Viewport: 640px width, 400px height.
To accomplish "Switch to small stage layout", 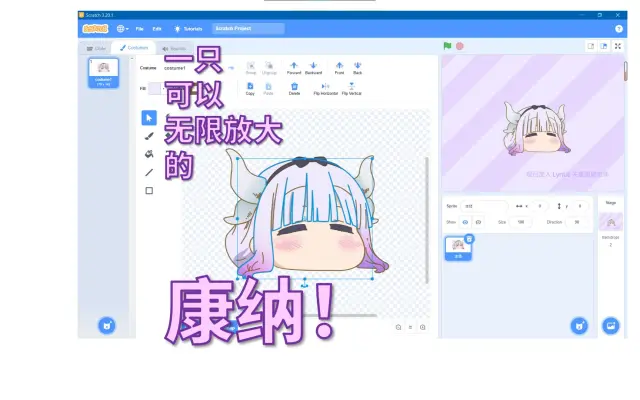I will click(x=591, y=46).
